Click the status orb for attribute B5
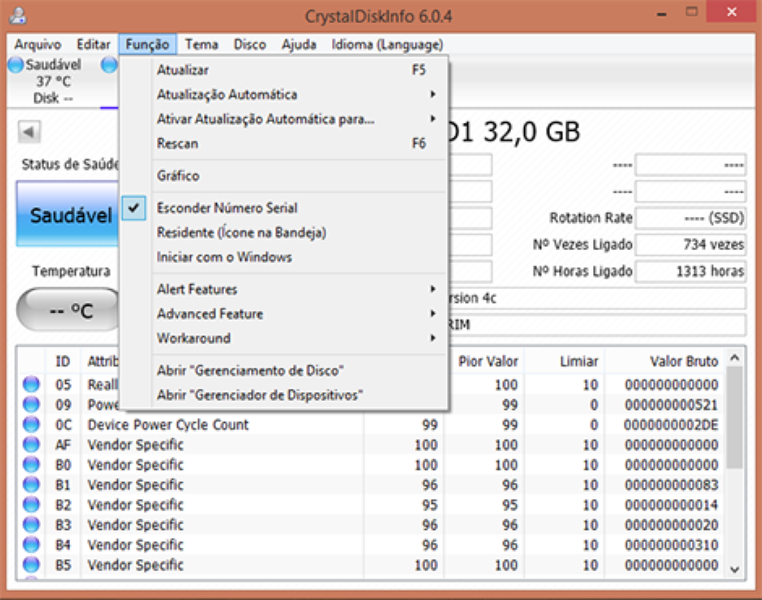Viewport: 762px width, 600px height. coord(31,565)
